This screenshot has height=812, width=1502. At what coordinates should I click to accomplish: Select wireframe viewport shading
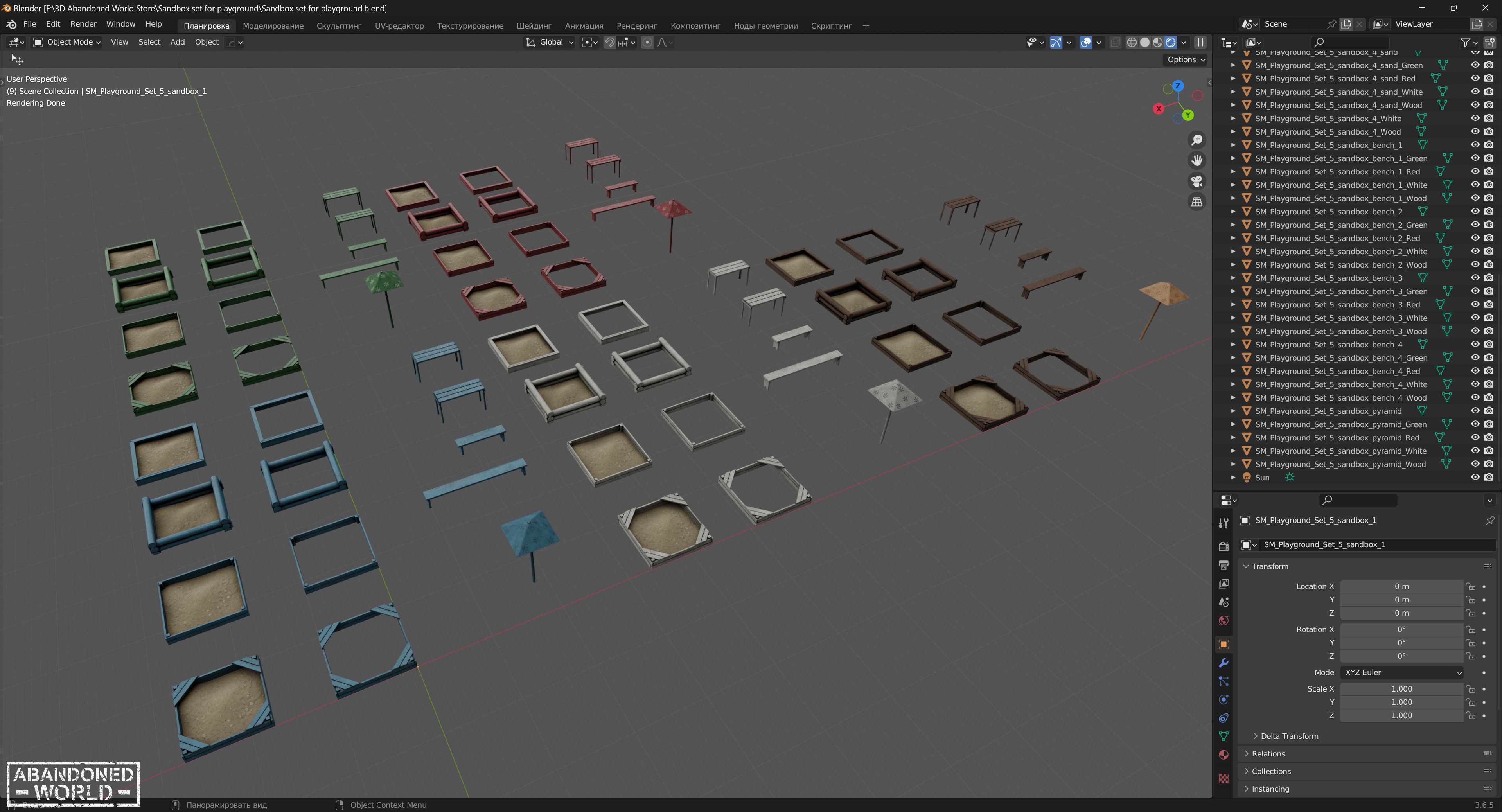[x=1132, y=42]
